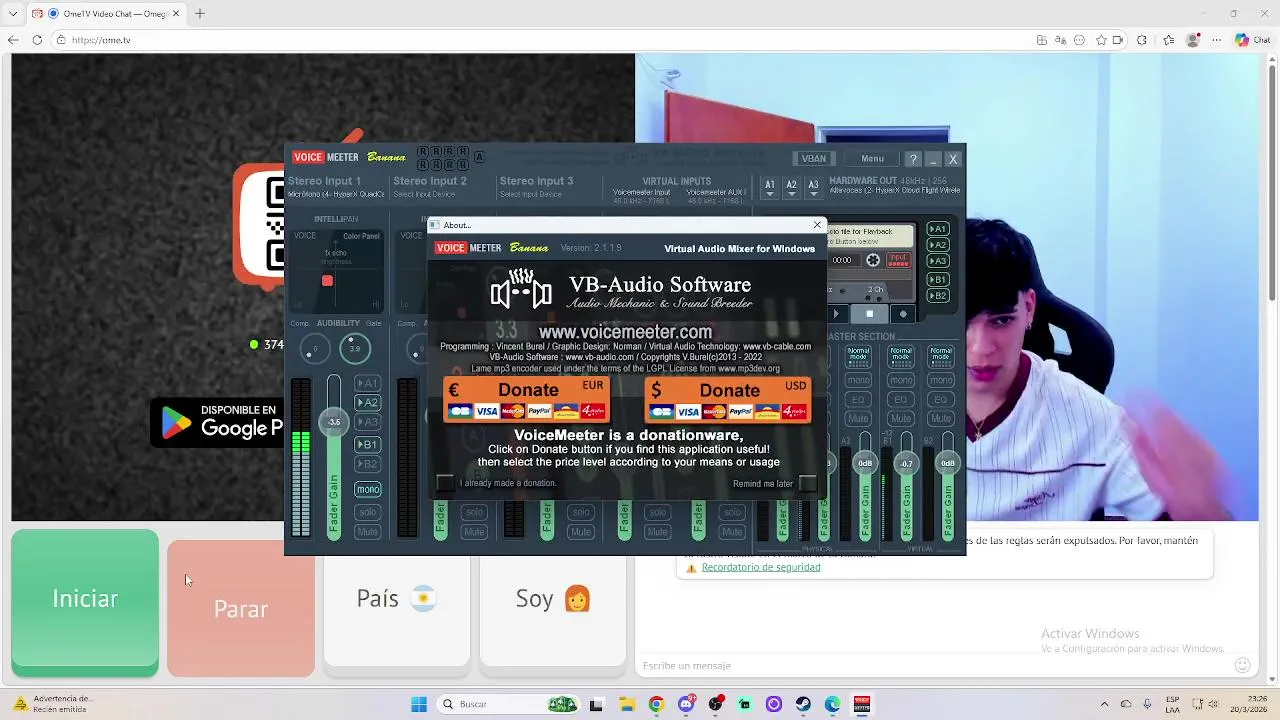Toggle A2 routing on Stereo Input 1
Viewport: 1280px width, 720px height.
pos(368,403)
